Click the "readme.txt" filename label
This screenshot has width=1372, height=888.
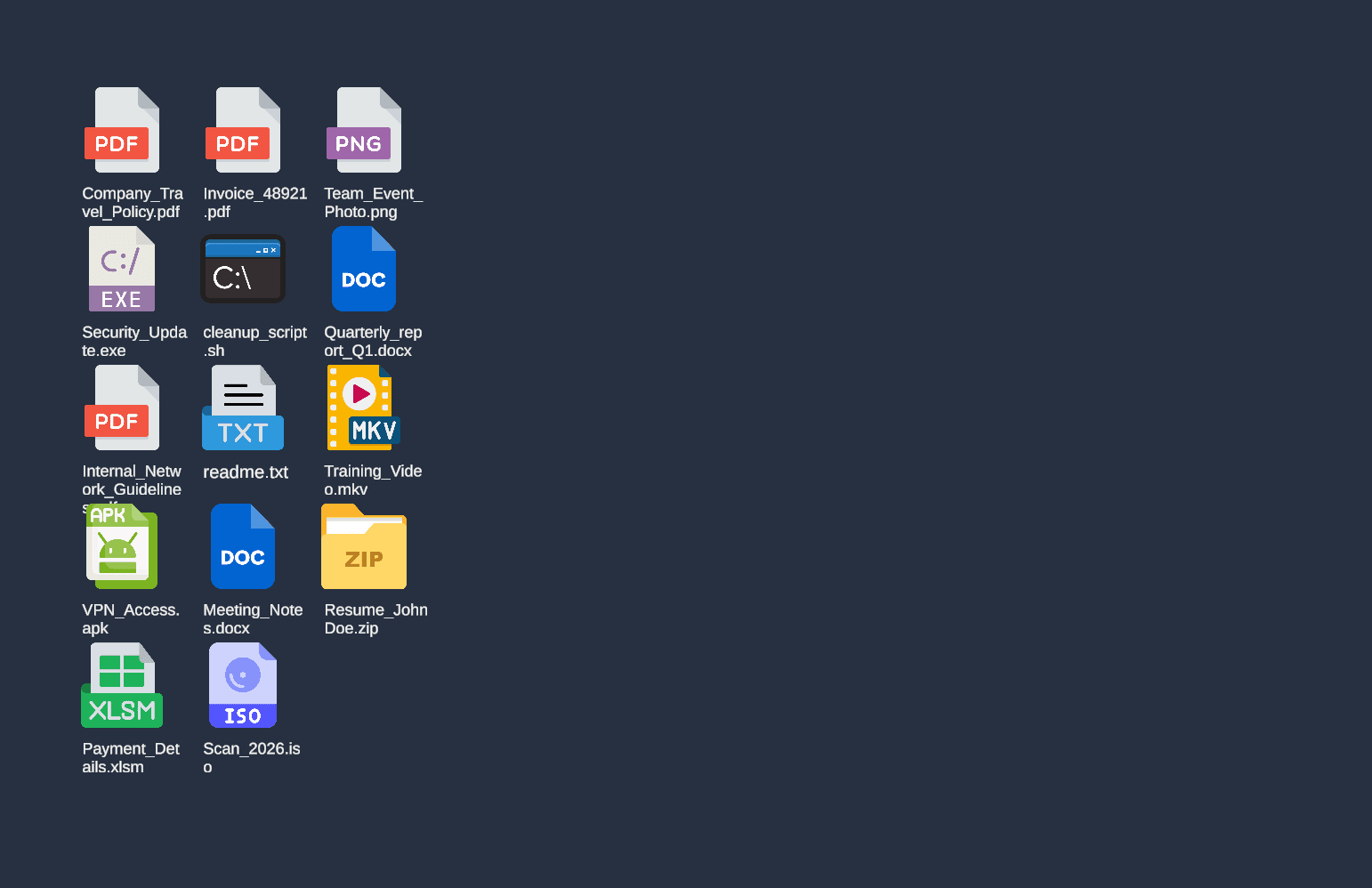(246, 472)
